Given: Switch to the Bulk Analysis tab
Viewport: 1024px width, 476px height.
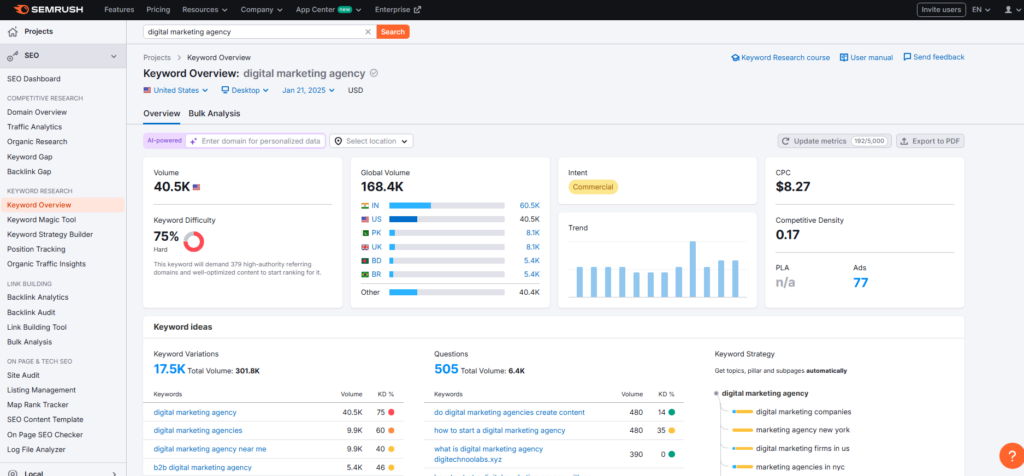Looking at the screenshot, I should tap(214, 113).
